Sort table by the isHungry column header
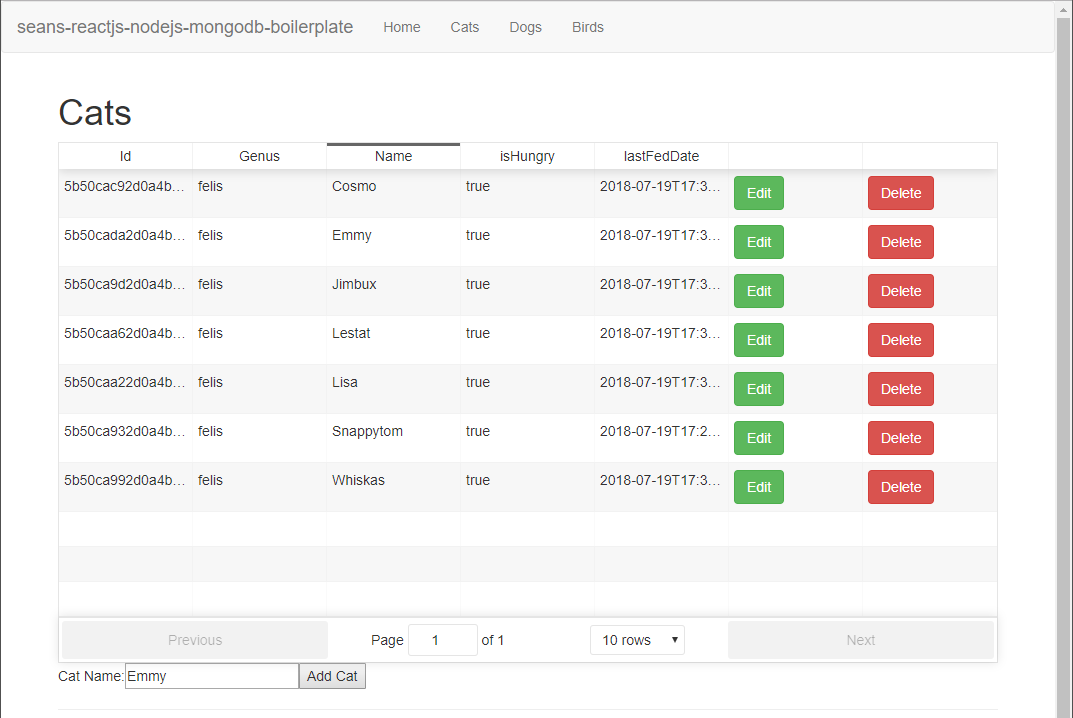Image resolution: width=1073 pixels, height=718 pixels. 527,156
